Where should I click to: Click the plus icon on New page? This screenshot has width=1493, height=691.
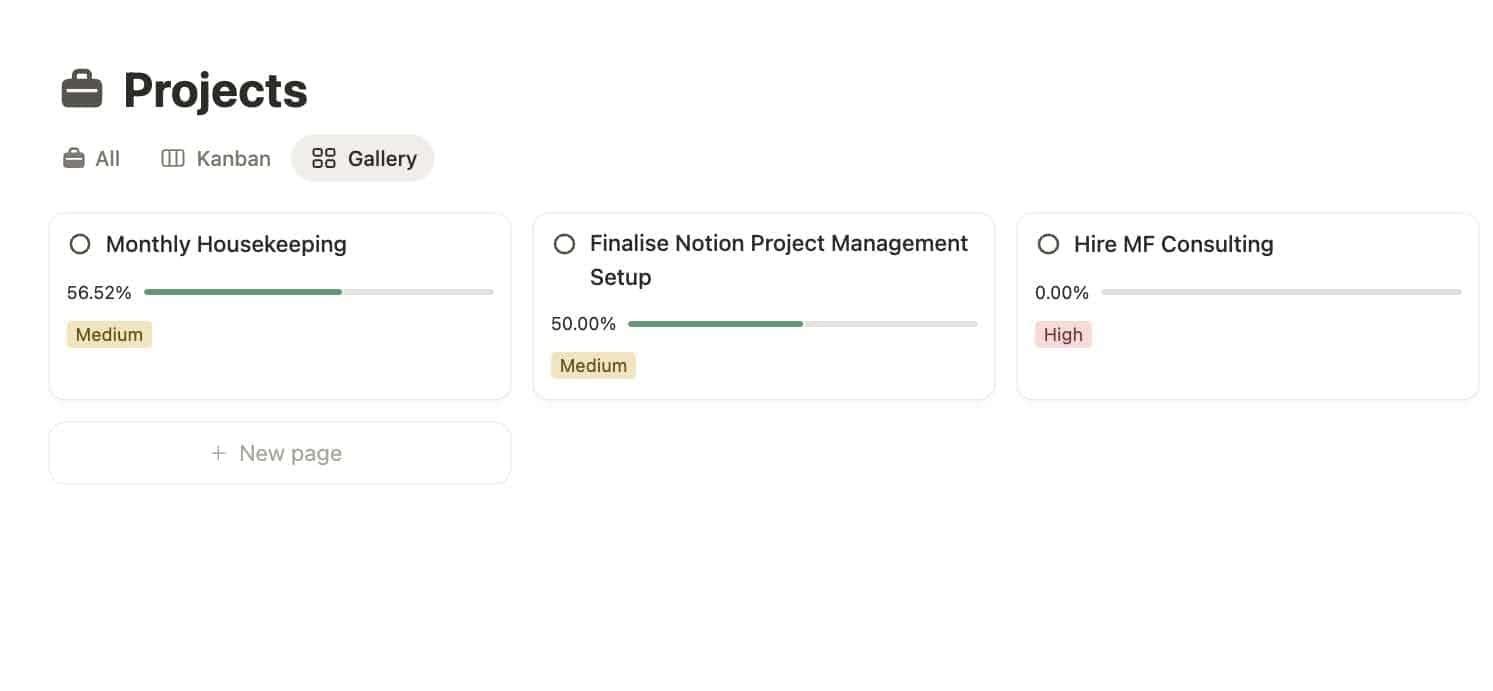coord(218,453)
